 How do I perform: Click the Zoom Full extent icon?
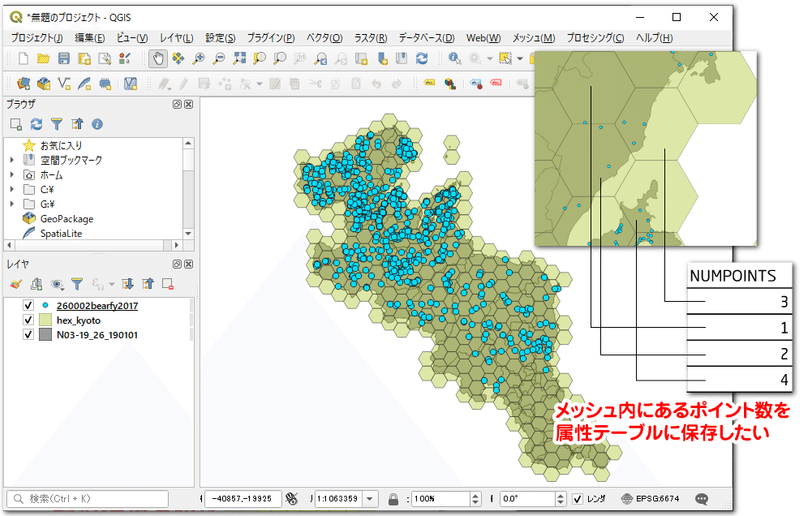(239, 59)
